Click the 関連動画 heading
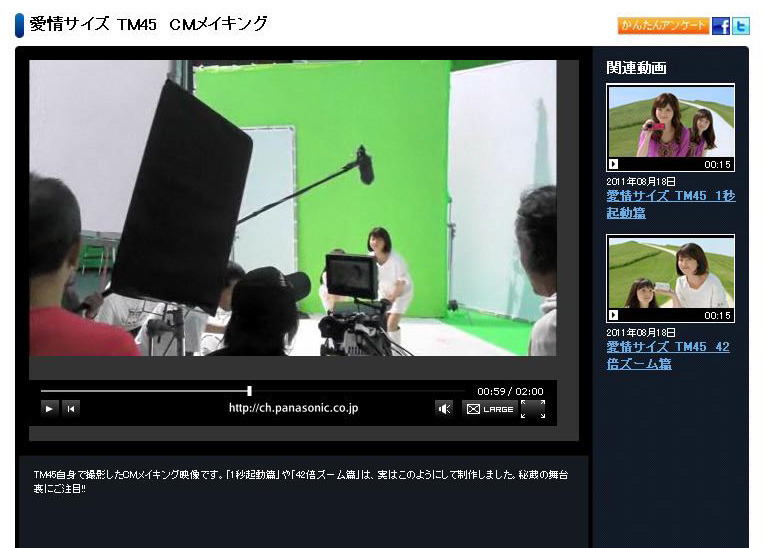Screen dimensions: 764x548 click(636, 68)
